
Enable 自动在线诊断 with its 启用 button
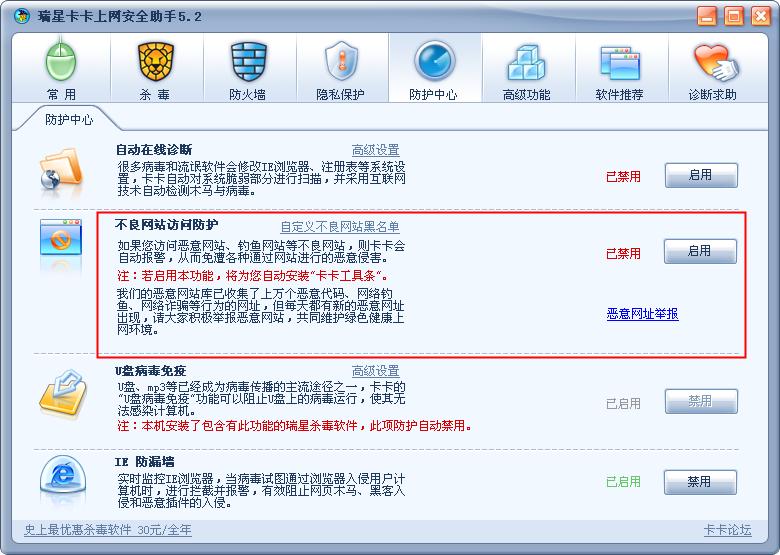coord(701,175)
